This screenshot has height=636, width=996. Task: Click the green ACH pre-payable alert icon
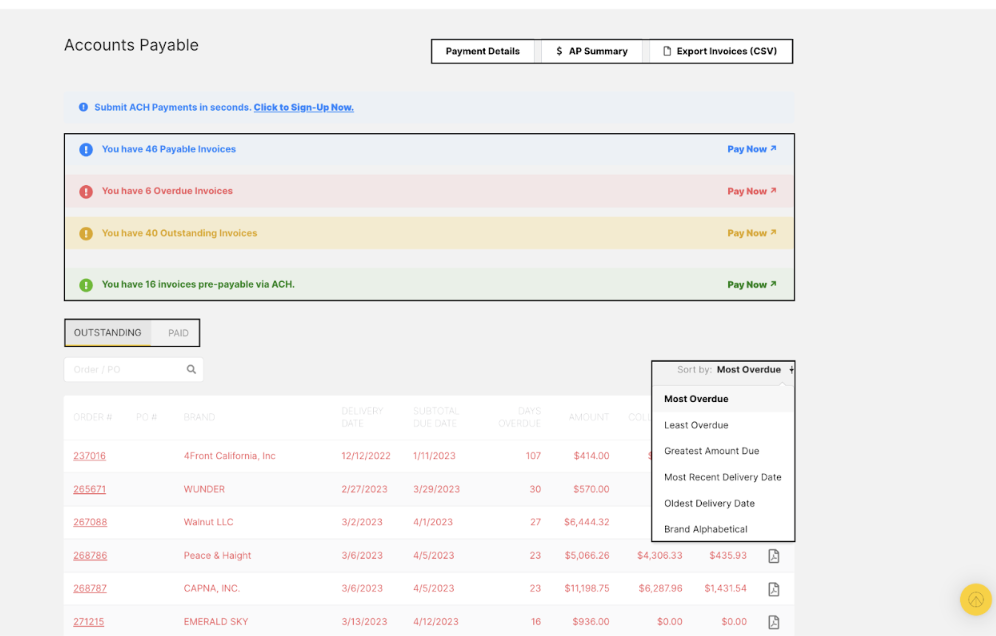coord(86,285)
